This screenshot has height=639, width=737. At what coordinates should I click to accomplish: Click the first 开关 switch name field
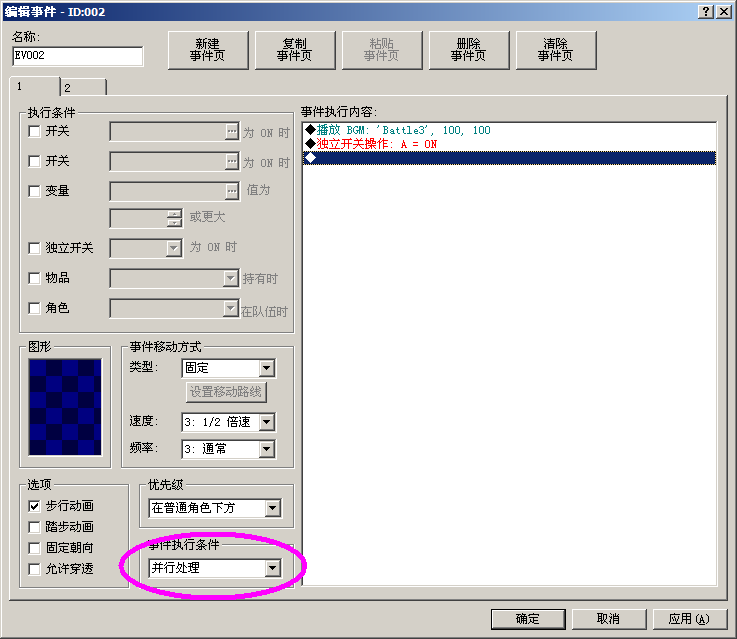coord(168,132)
